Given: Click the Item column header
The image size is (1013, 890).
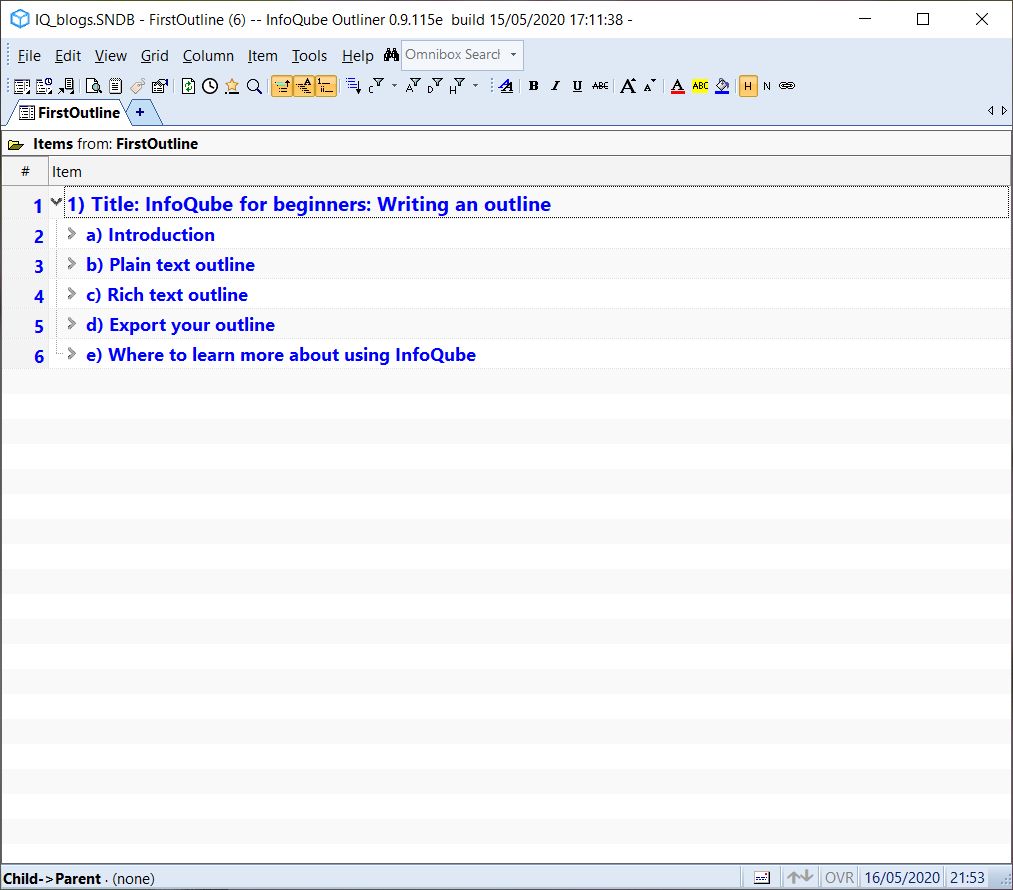Looking at the screenshot, I should [529, 172].
